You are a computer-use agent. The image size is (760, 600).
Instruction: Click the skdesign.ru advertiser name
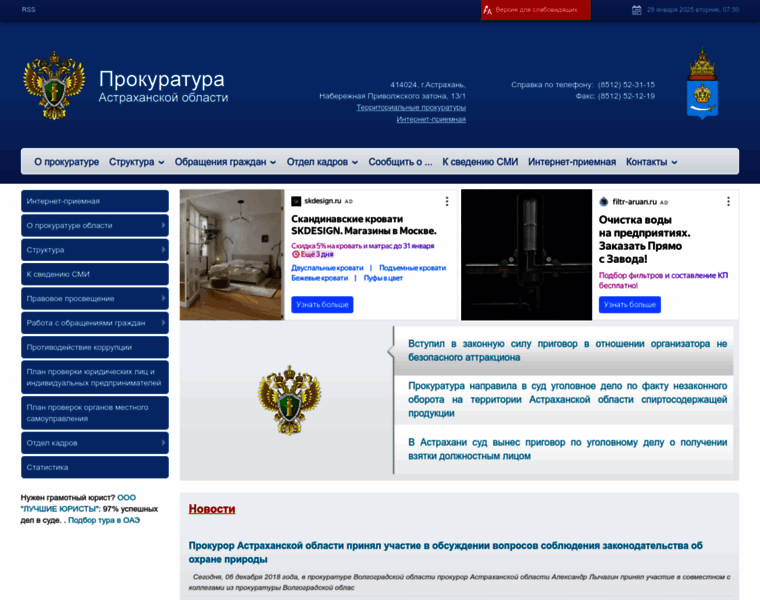(x=323, y=201)
